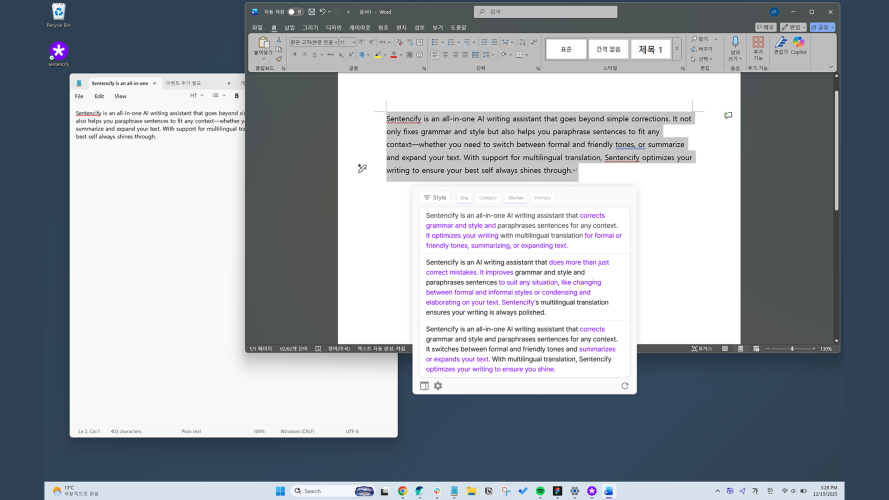Toggle Focus mode in Word status bar

coord(702,349)
